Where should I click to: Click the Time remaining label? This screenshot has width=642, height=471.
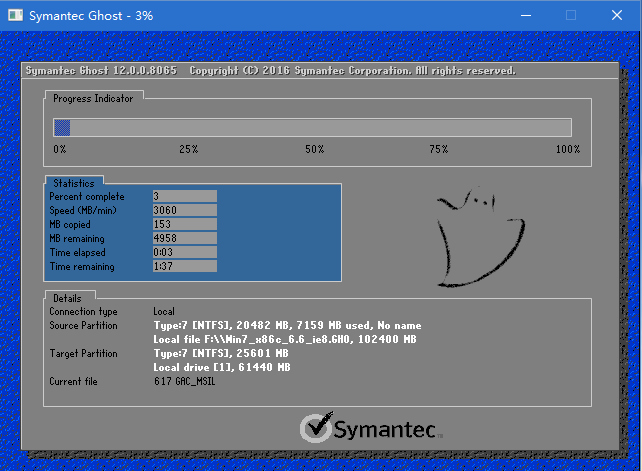click(x=82, y=267)
